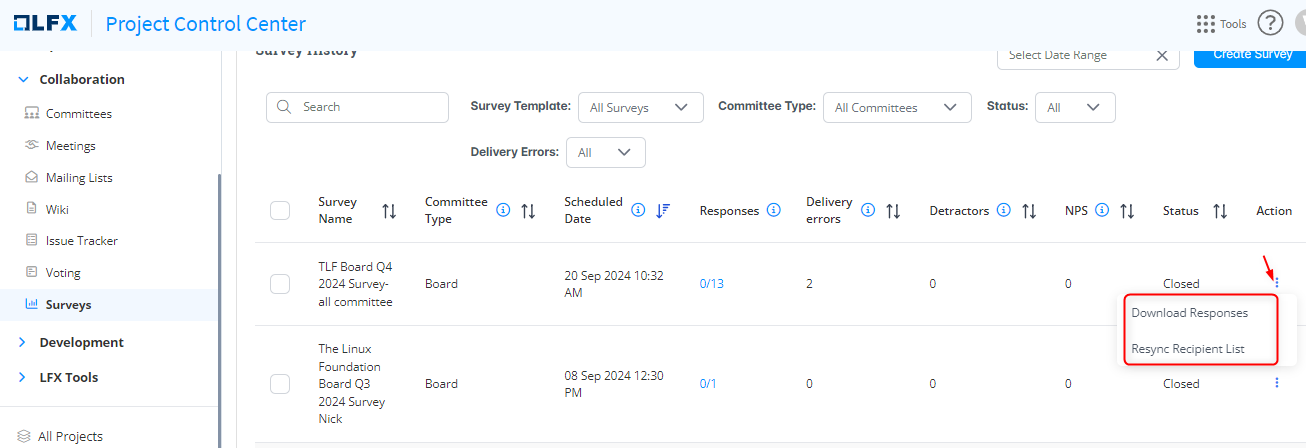
Task: Open the Tools grid icon
Action: pos(1207,23)
